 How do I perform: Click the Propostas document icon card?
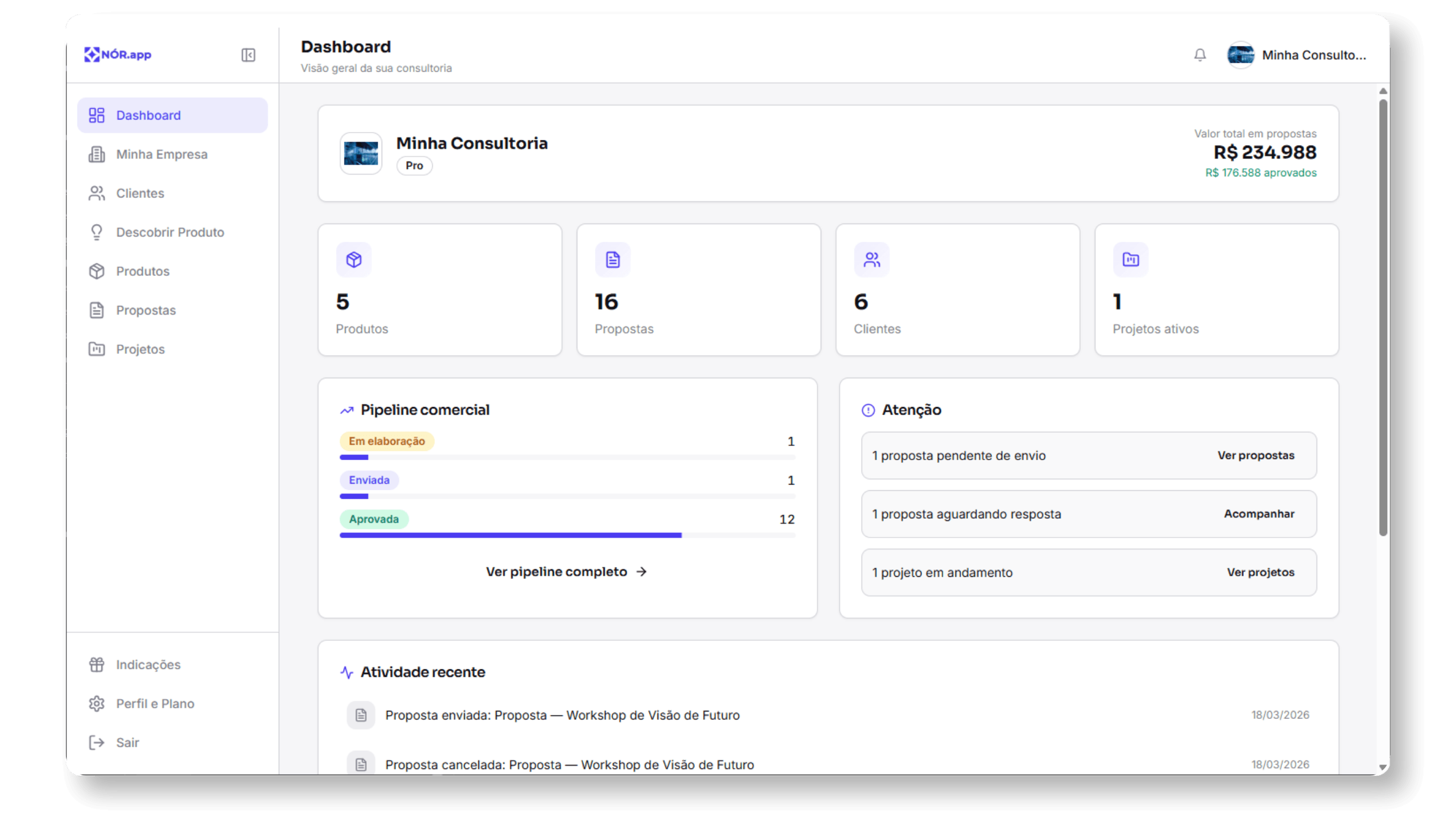click(613, 260)
